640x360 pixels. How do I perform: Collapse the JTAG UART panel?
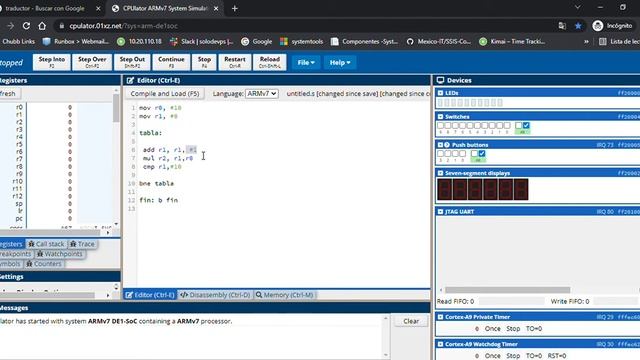click(440, 211)
